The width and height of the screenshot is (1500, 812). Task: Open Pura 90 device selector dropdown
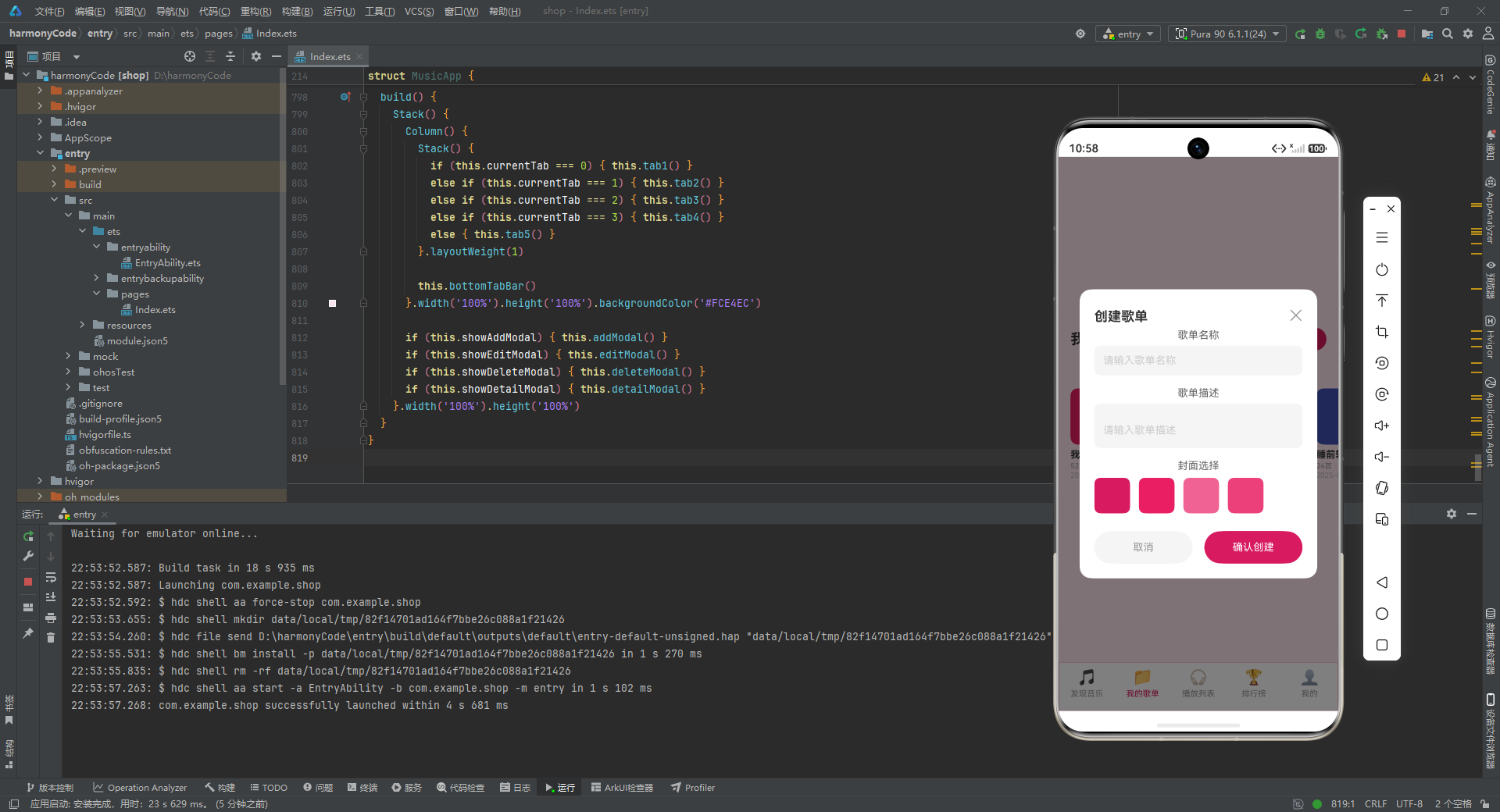(1227, 34)
